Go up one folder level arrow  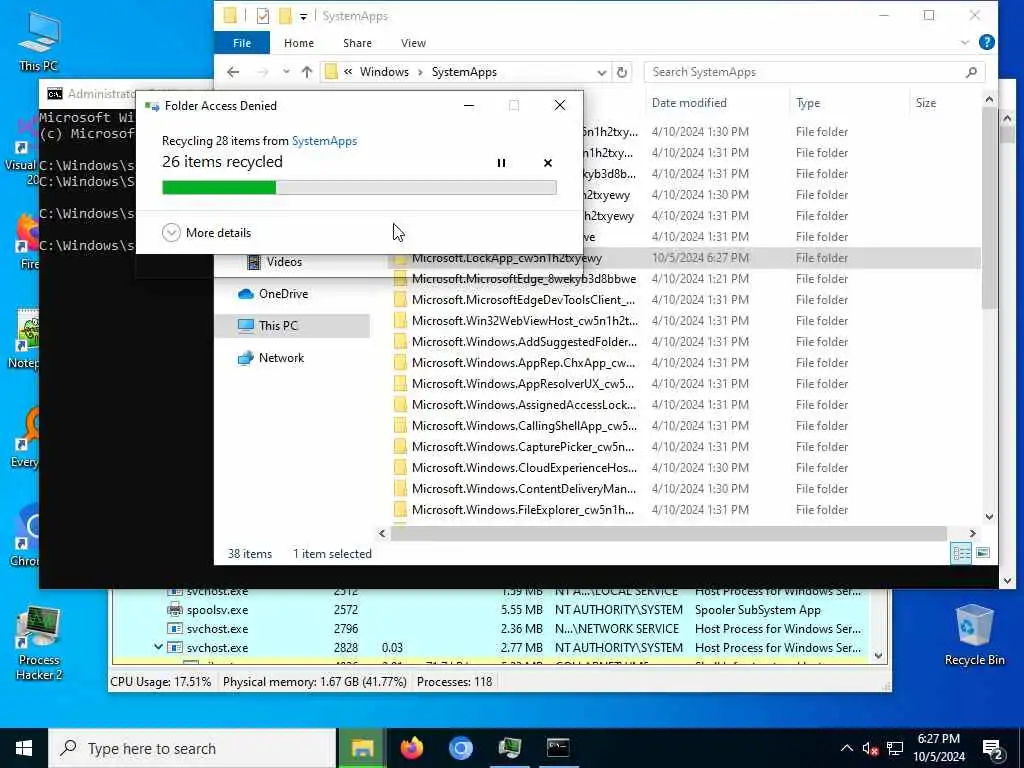click(x=307, y=72)
